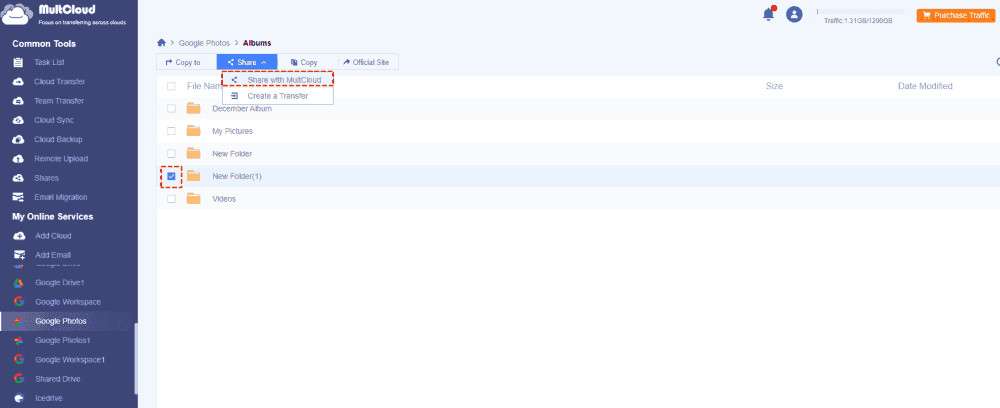
Task: Click the My Pictures folder icon
Action: click(193, 131)
